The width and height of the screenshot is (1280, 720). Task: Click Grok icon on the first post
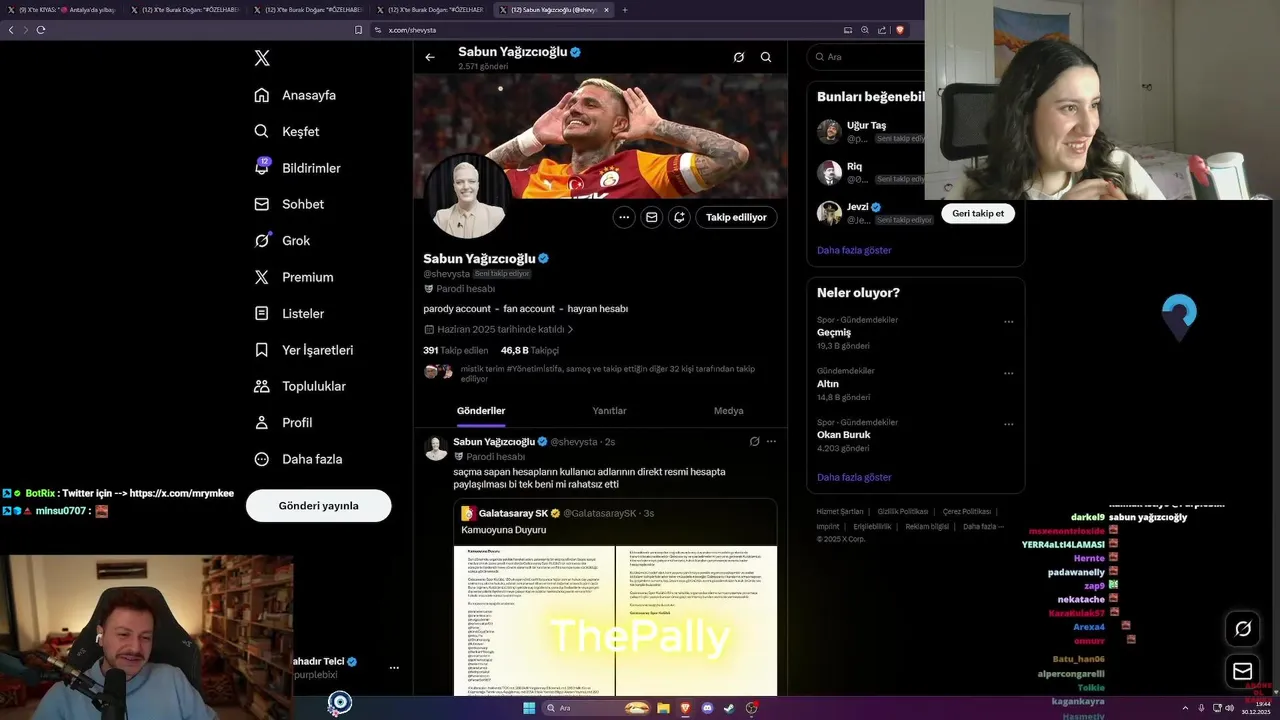coord(755,441)
